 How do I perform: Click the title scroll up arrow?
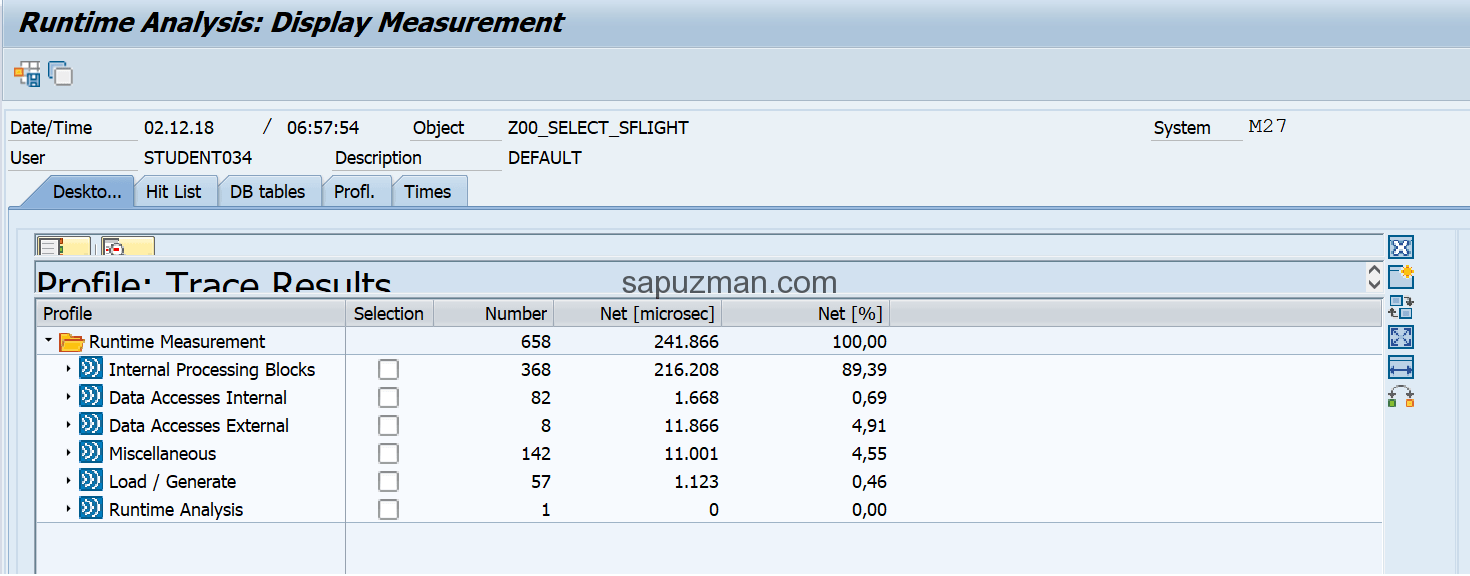pyautogui.click(x=1374, y=270)
